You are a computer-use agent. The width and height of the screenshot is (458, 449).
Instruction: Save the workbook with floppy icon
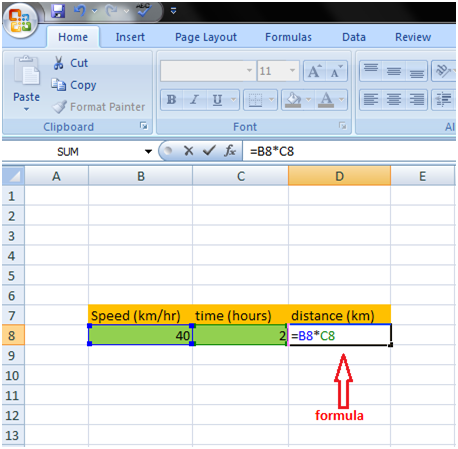point(58,11)
